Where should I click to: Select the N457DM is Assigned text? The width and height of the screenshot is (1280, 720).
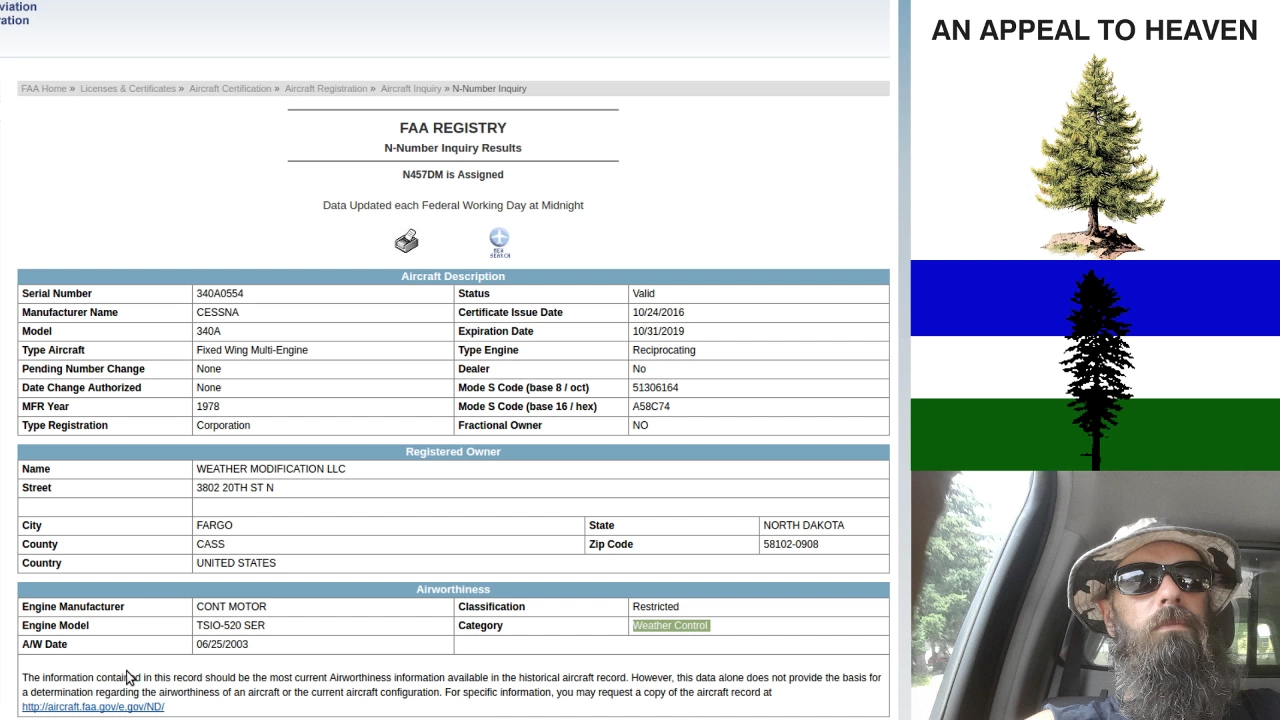453,175
